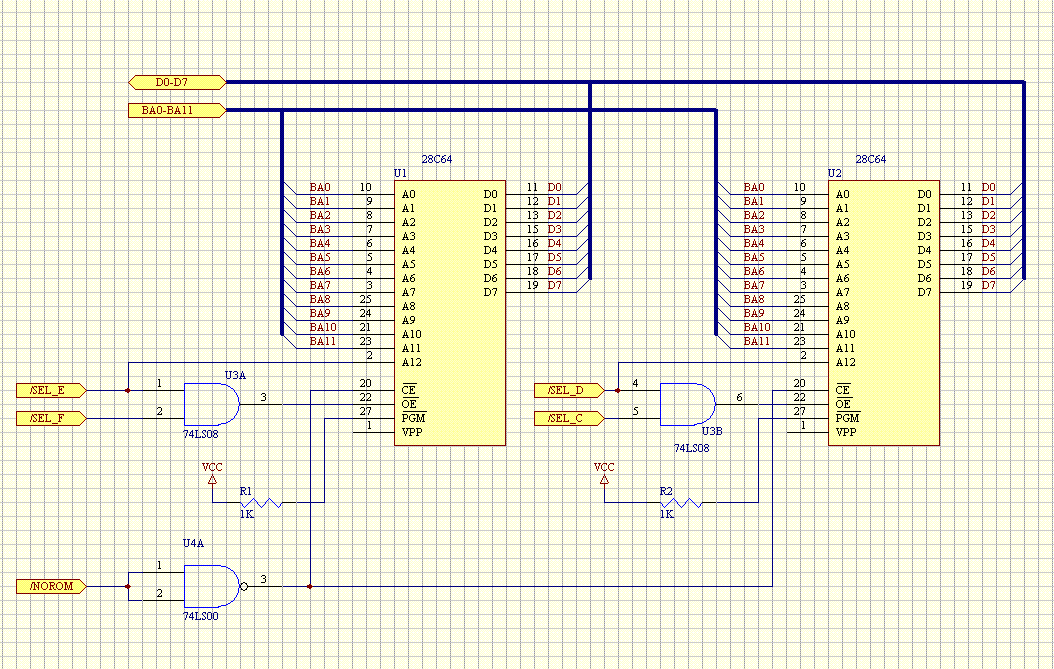Click the D7 net label on U2

coord(988,285)
